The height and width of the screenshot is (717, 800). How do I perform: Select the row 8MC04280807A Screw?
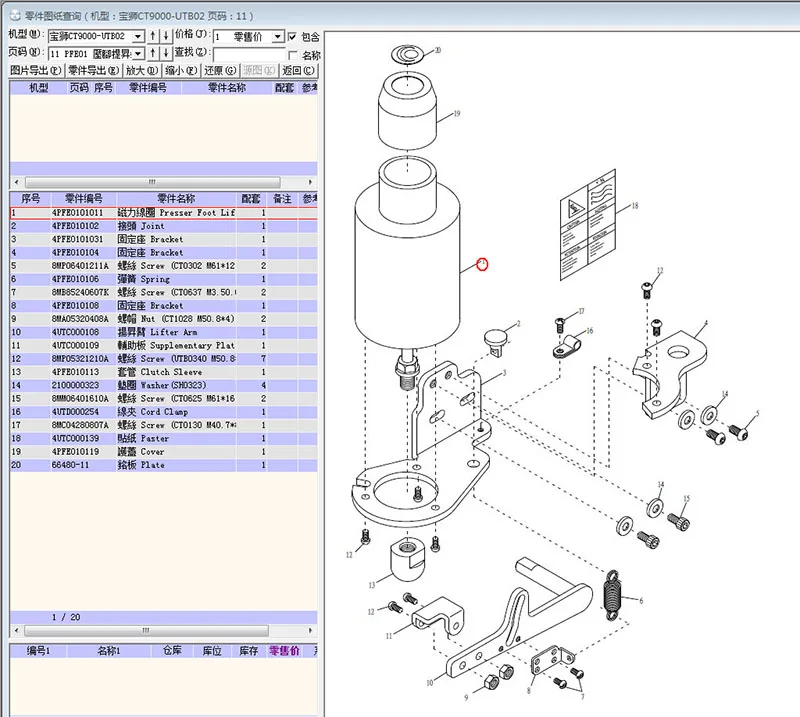163,425
